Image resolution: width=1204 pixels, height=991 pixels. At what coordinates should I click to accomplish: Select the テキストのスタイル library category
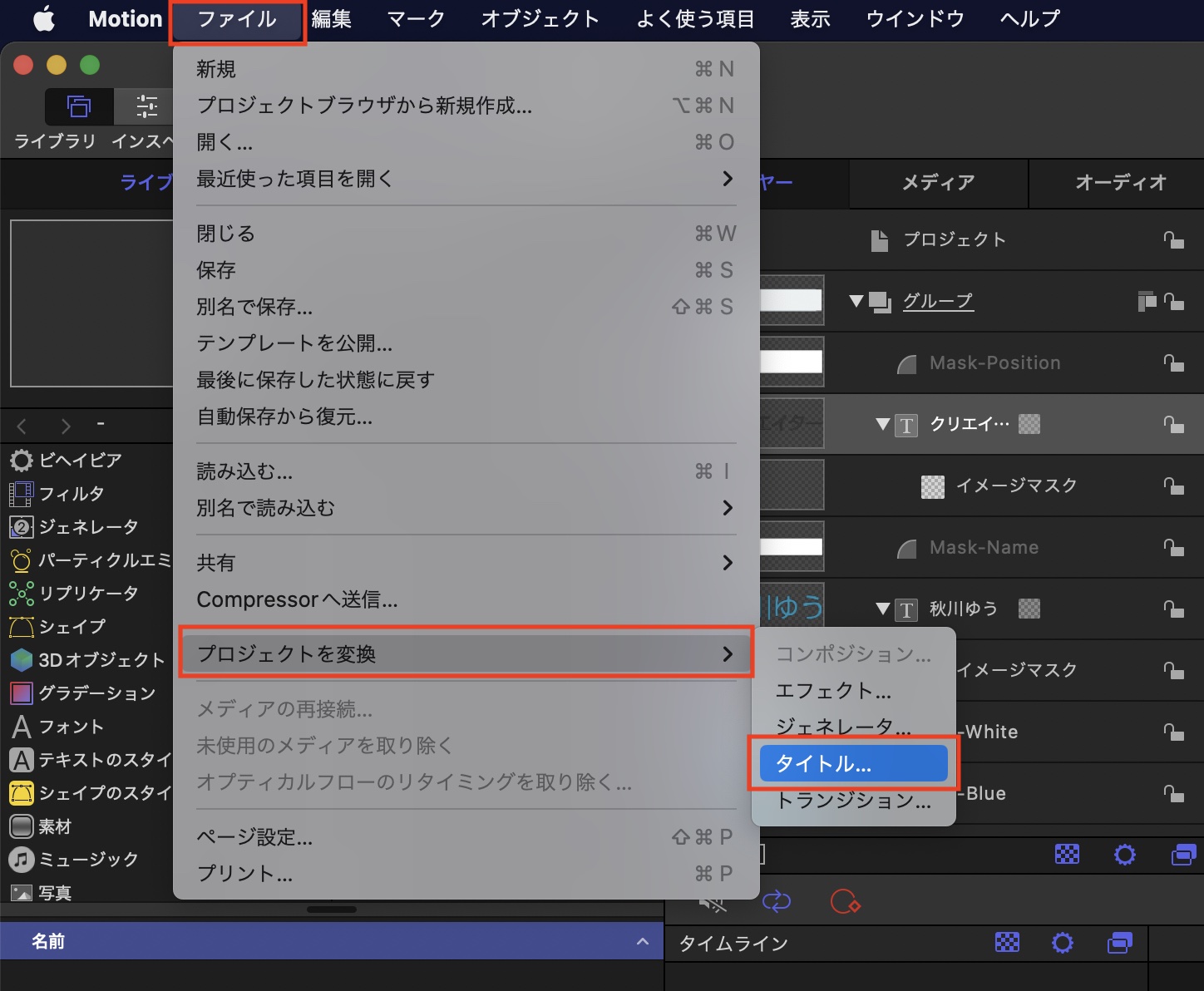(86, 760)
